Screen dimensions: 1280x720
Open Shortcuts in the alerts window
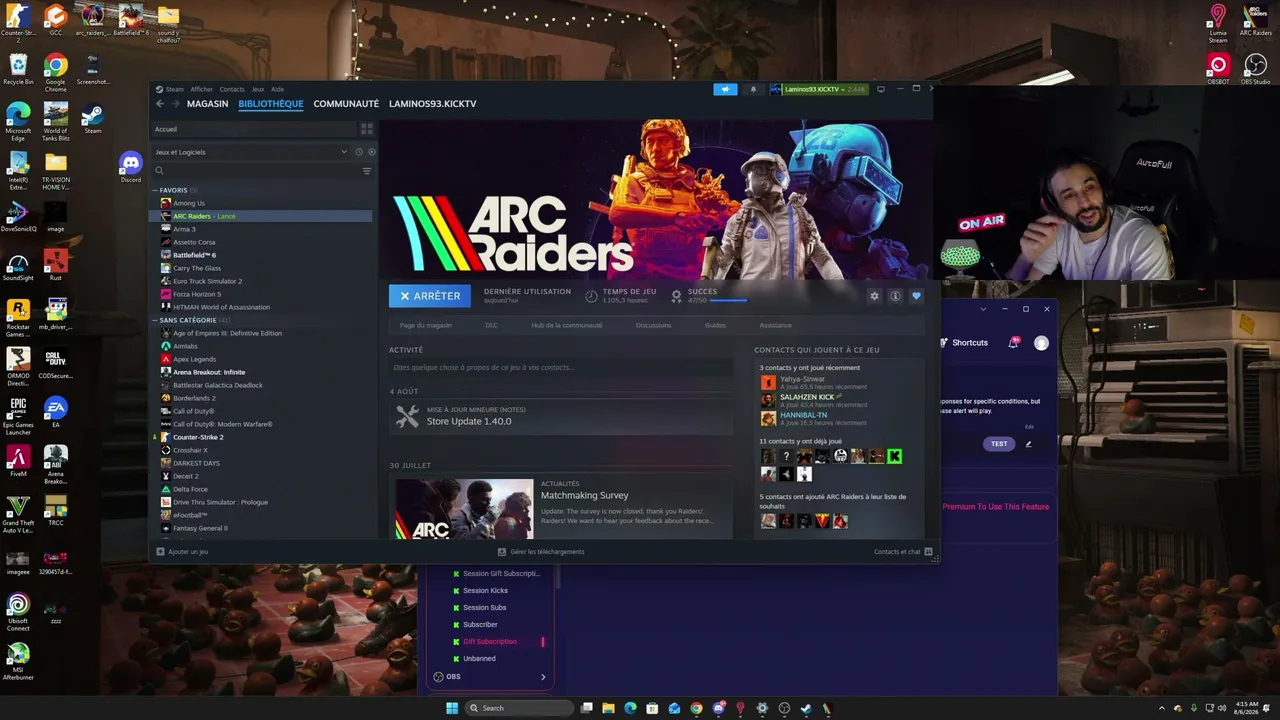[x=964, y=343]
